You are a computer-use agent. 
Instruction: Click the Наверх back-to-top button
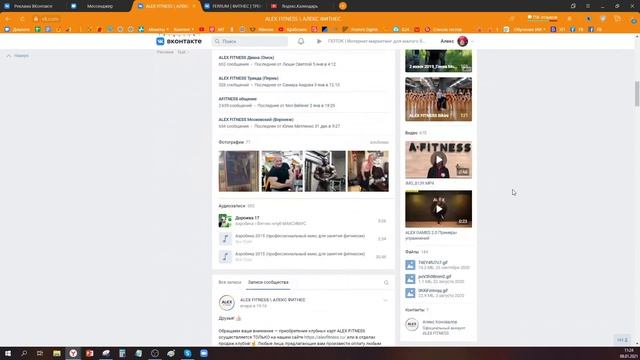point(18,56)
